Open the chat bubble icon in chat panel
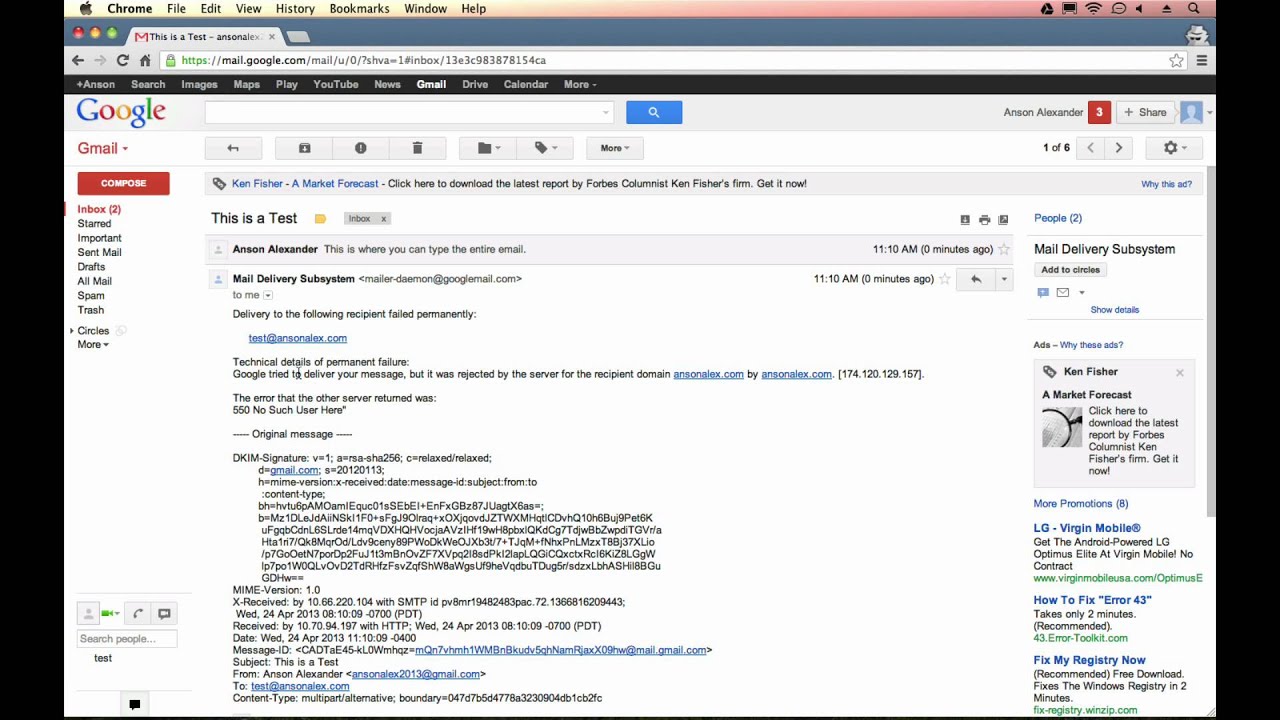 (x=164, y=614)
